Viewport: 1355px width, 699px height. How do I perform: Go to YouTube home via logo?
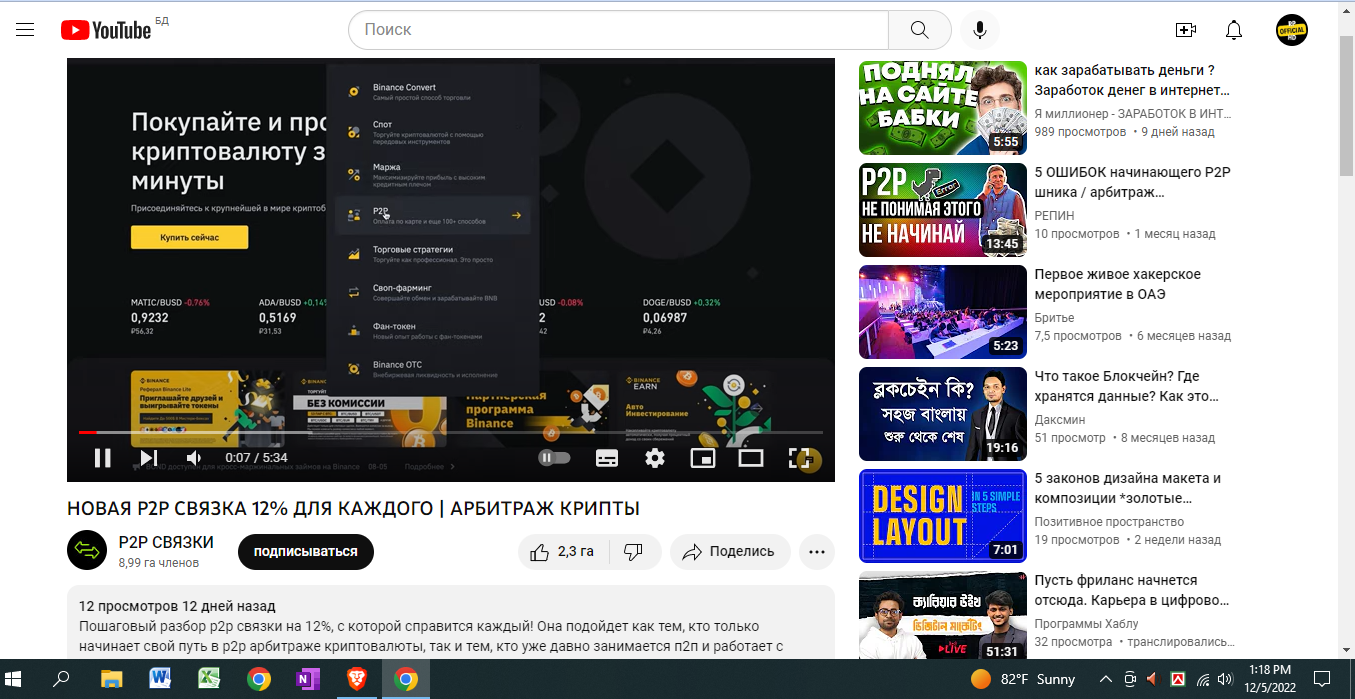(106, 30)
